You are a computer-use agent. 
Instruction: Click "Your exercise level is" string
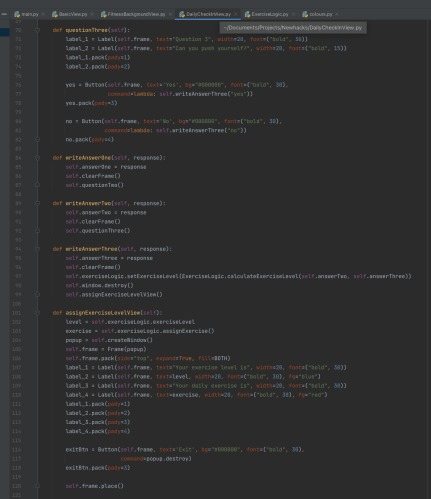(x=211, y=367)
